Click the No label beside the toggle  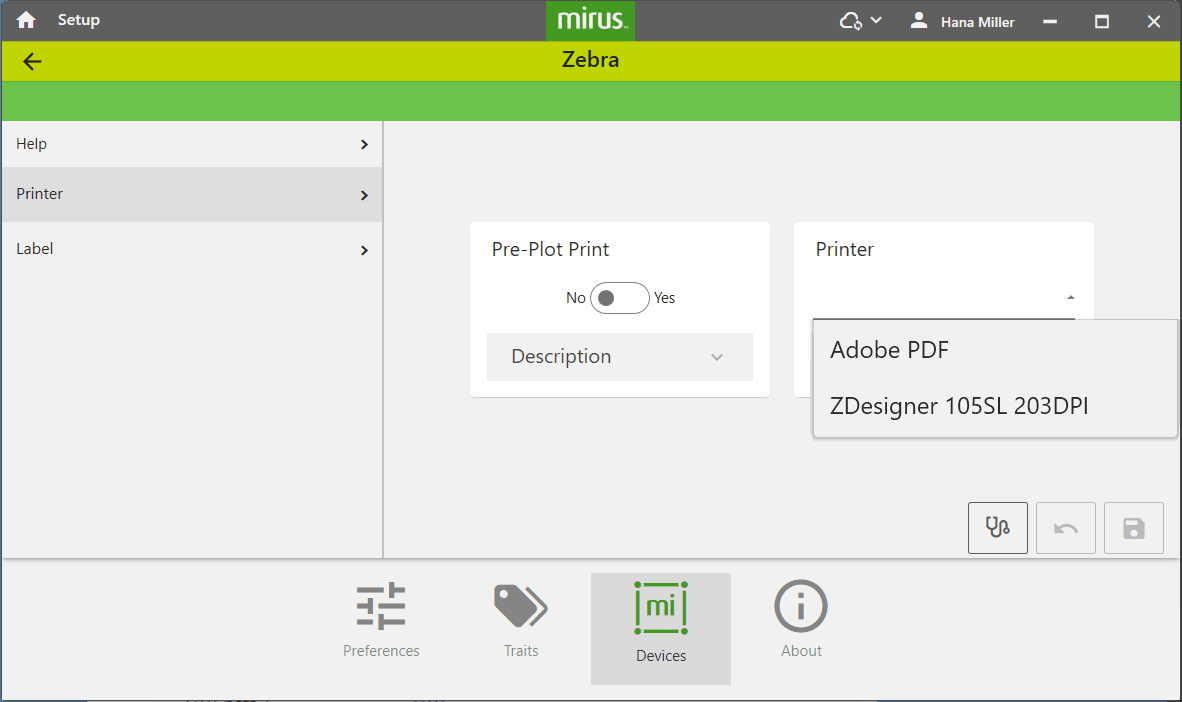(x=575, y=298)
